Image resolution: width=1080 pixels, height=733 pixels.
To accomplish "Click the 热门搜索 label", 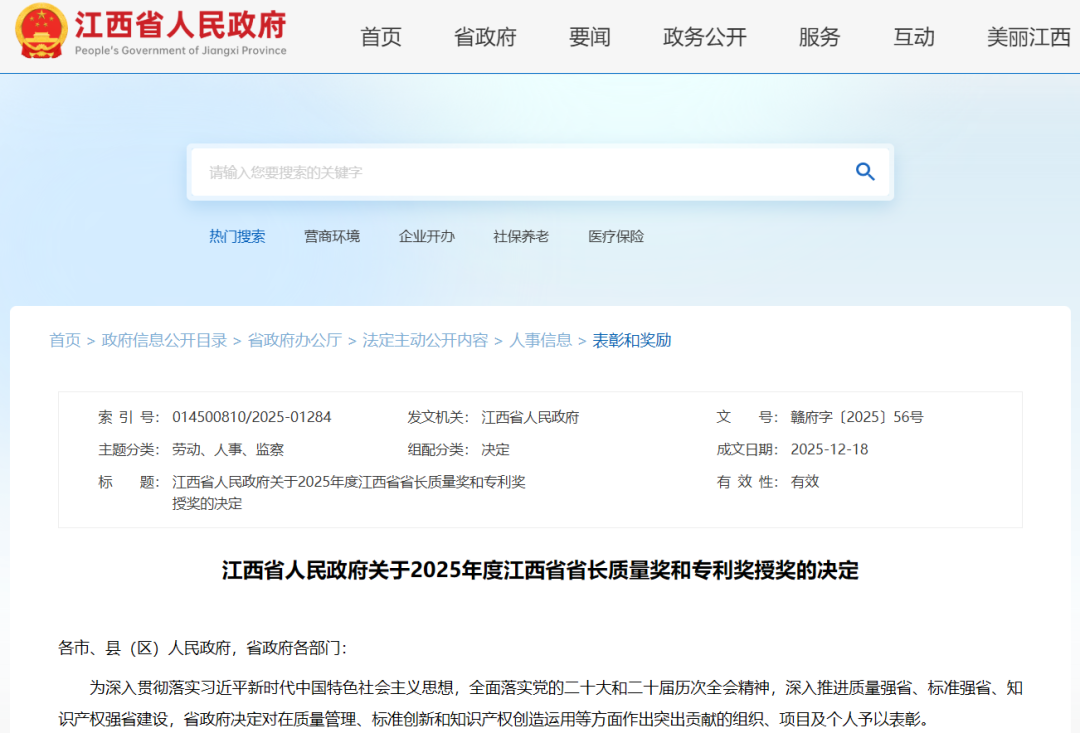I will click(x=237, y=236).
